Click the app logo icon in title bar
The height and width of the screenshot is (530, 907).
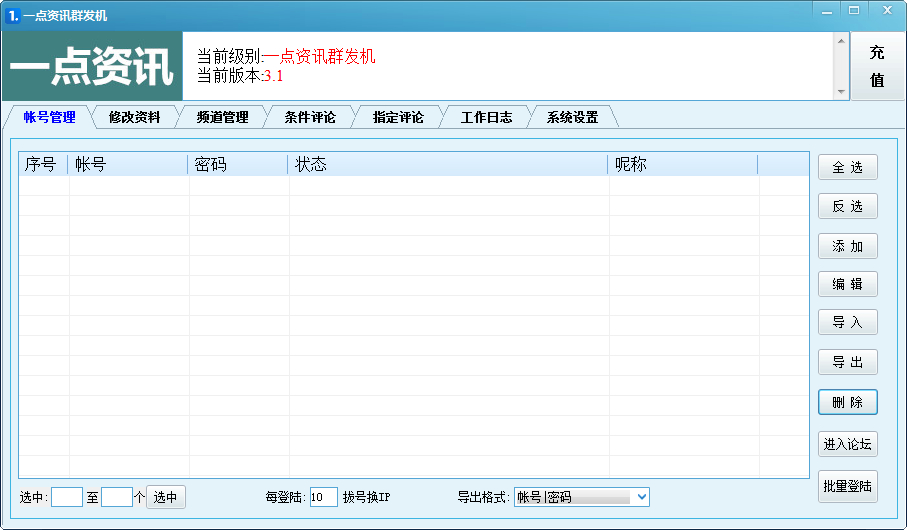click(x=12, y=16)
